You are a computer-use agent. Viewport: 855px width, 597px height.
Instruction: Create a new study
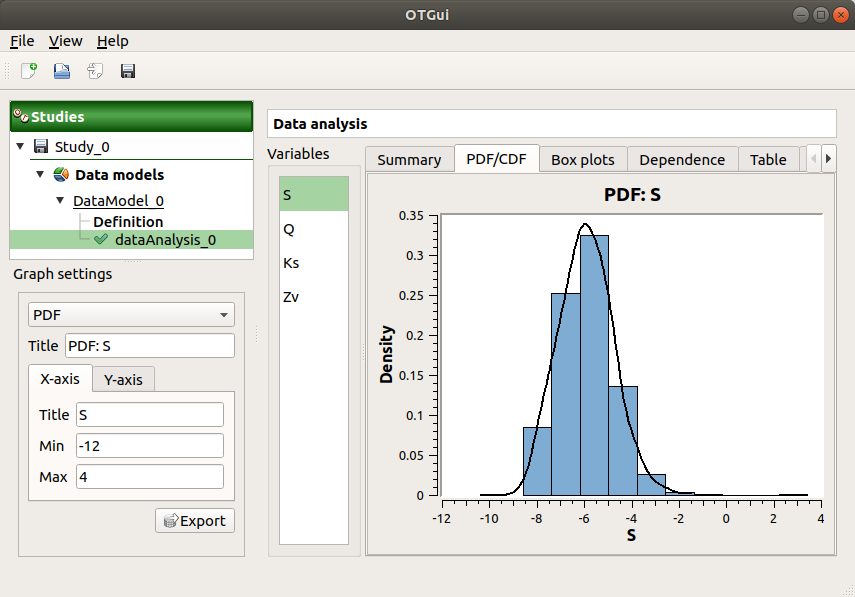(x=27, y=70)
